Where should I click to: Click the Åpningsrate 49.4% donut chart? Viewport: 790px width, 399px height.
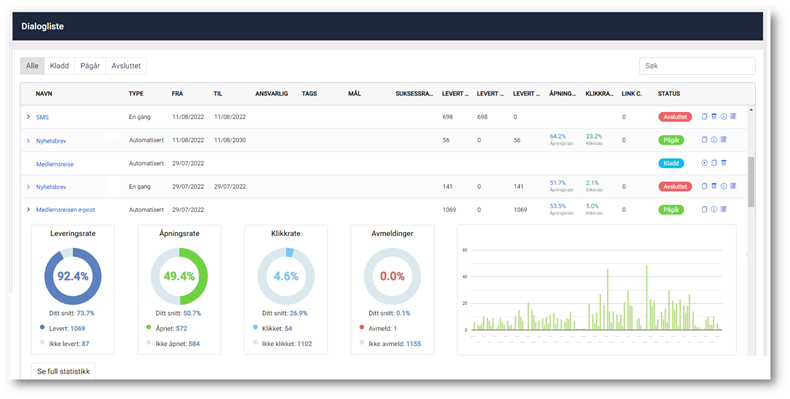tap(179, 276)
